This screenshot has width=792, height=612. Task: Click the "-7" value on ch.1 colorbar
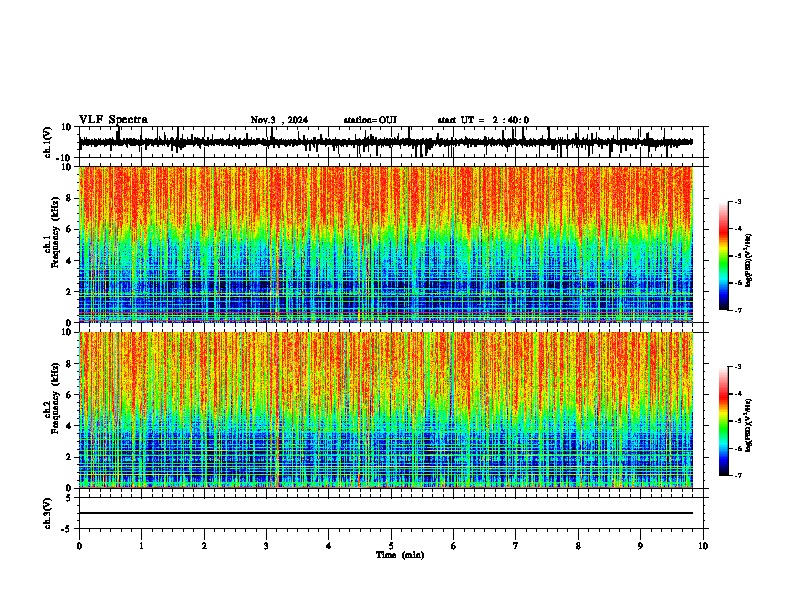[x=738, y=310]
